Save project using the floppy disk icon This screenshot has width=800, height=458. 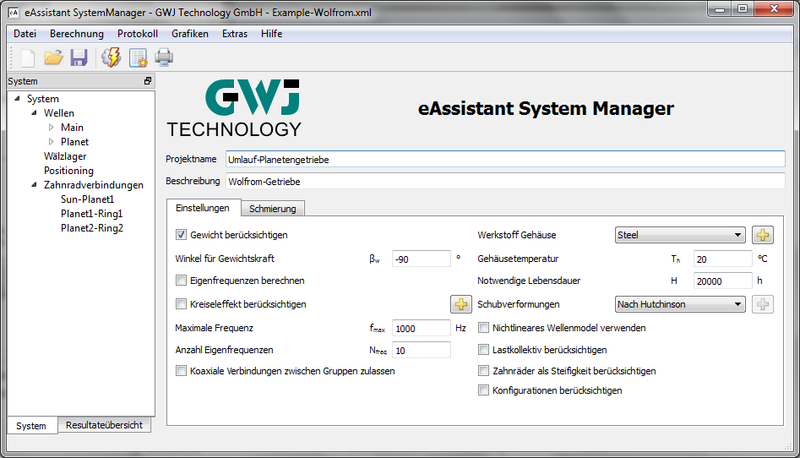point(78,57)
